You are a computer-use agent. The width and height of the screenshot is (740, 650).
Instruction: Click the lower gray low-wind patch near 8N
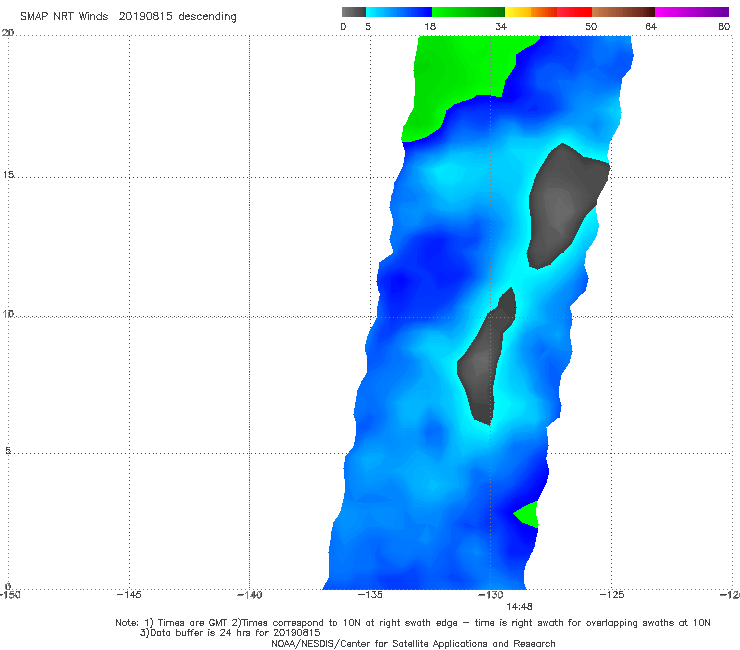484,363
